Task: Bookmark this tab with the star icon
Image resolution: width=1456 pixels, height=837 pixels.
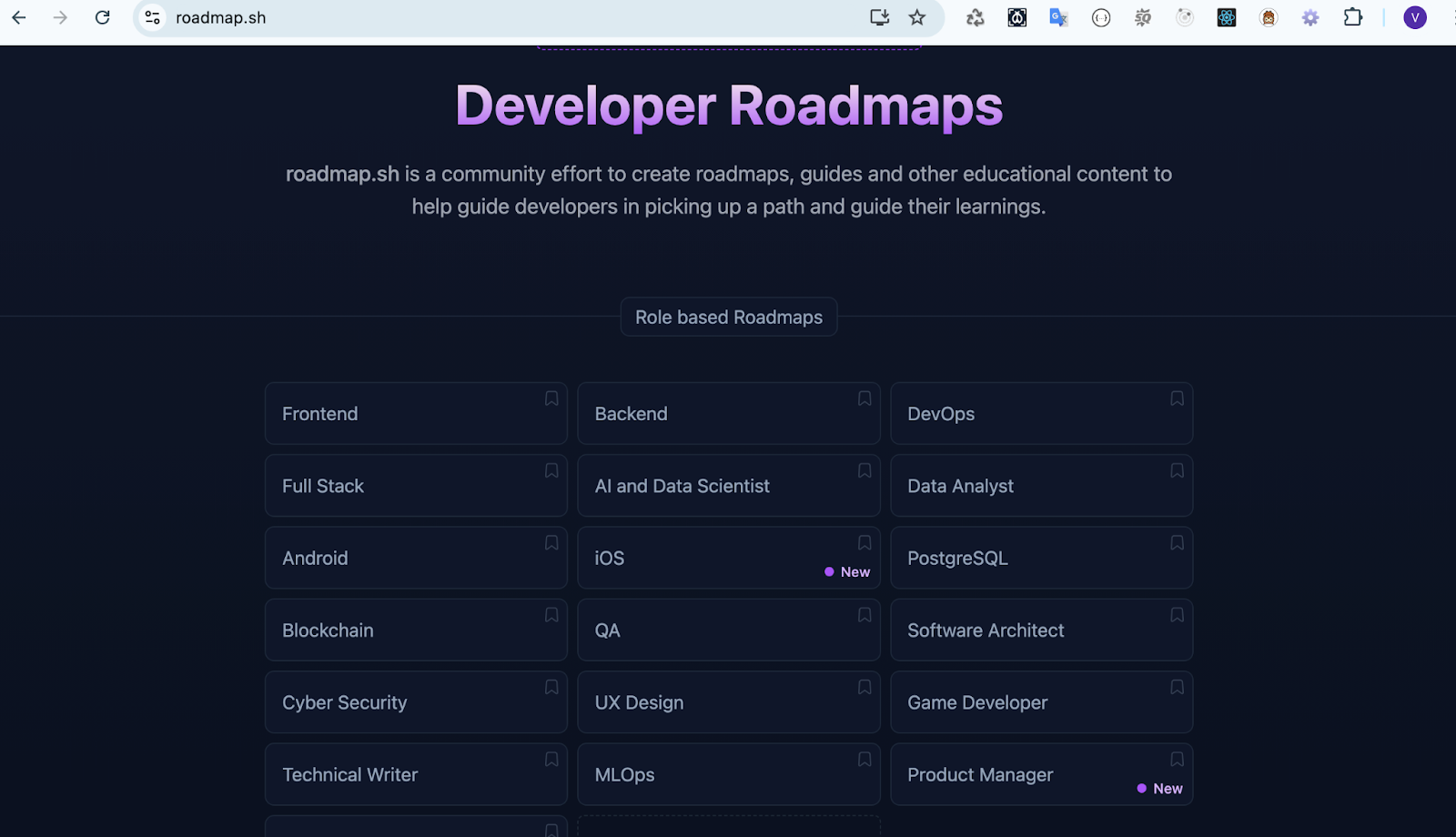Action: point(917,17)
